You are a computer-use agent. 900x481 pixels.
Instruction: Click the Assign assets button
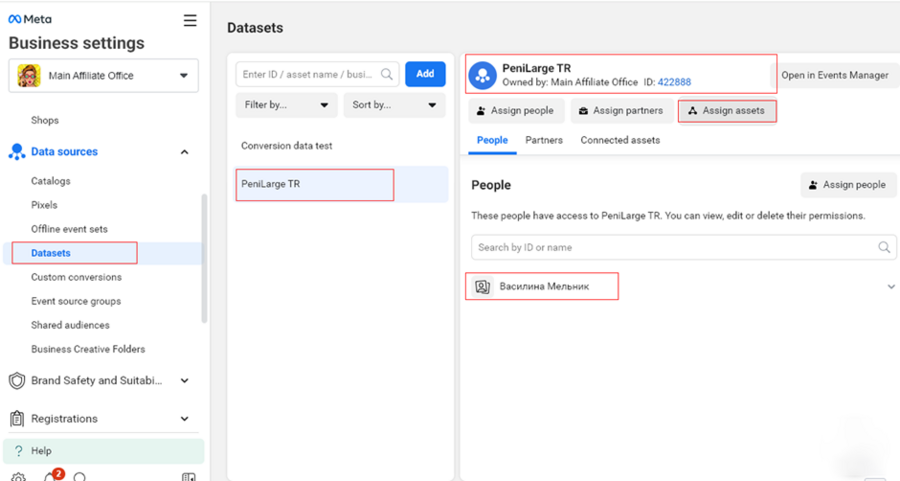(x=727, y=111)
